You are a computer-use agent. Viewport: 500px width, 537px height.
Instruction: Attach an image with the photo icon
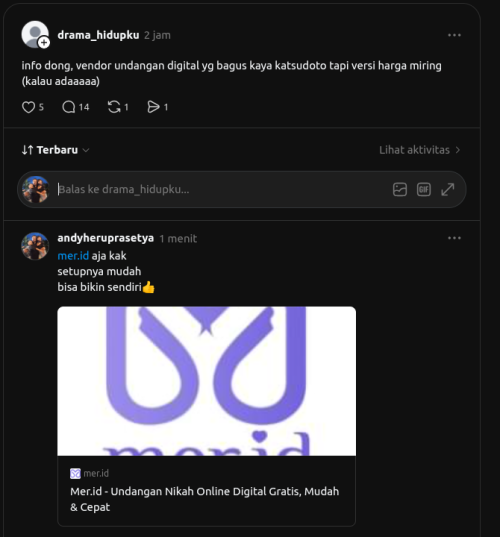point(400,189)
